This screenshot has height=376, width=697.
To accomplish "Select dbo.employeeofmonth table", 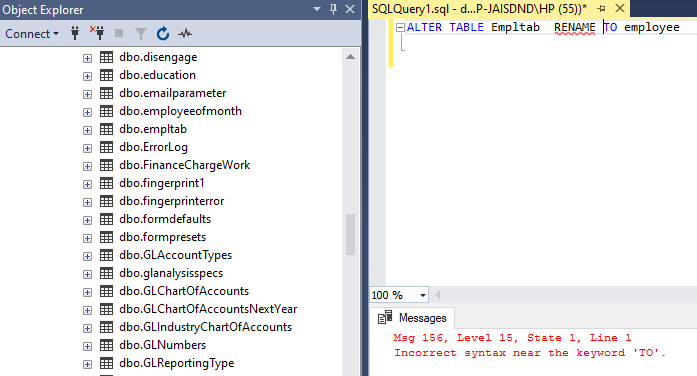I will [180, 111].
